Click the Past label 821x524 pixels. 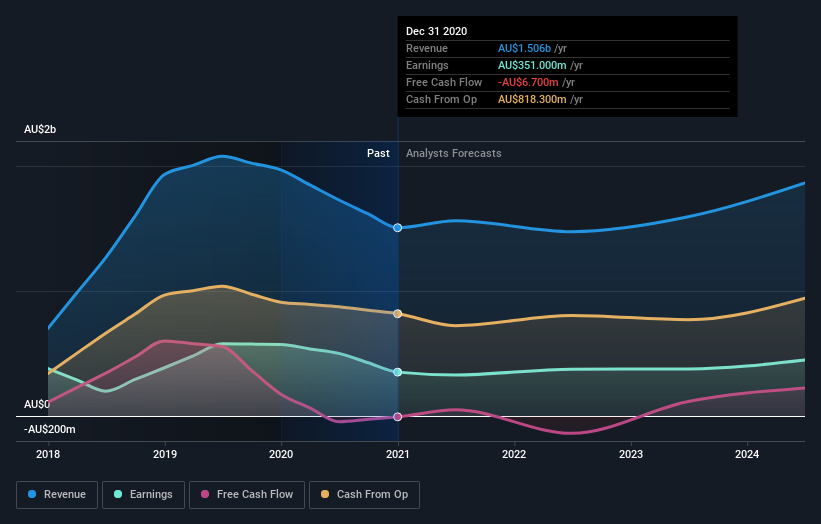pyautogui.click(x=378, y=153)
